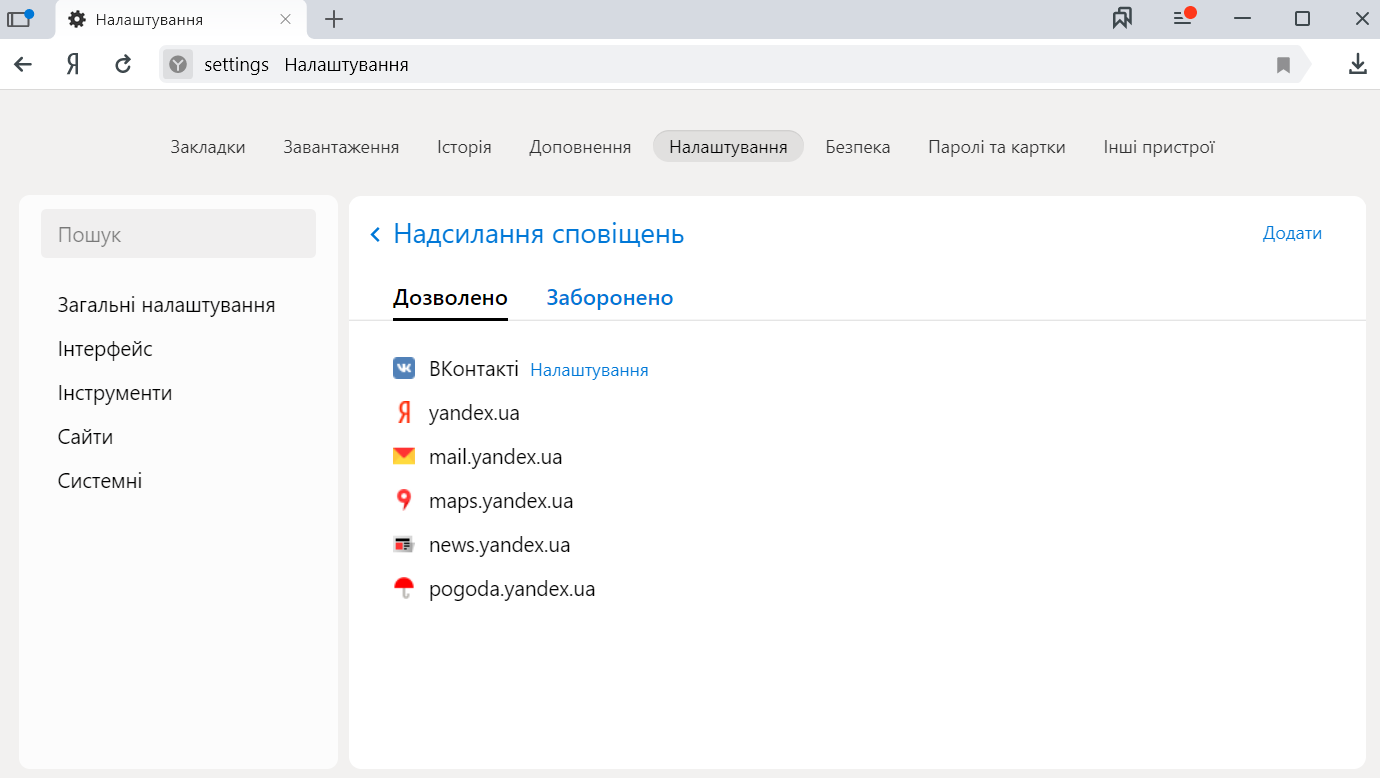Open a new tab with plus button
Image resolution: width=1380 pixels, height=778 pixels.
coord(334,19)
